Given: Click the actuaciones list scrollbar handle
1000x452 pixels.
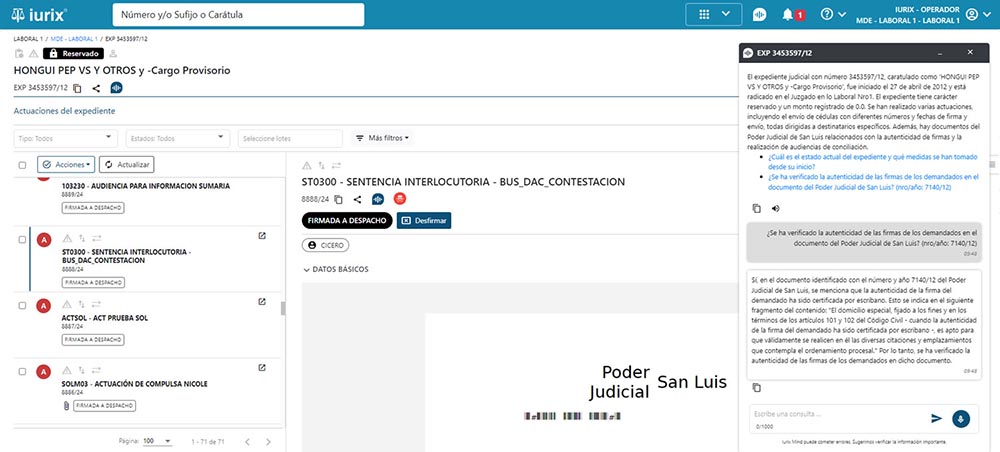Looking at the screenshot, I should pyautogui.click(x=282, y=307).
